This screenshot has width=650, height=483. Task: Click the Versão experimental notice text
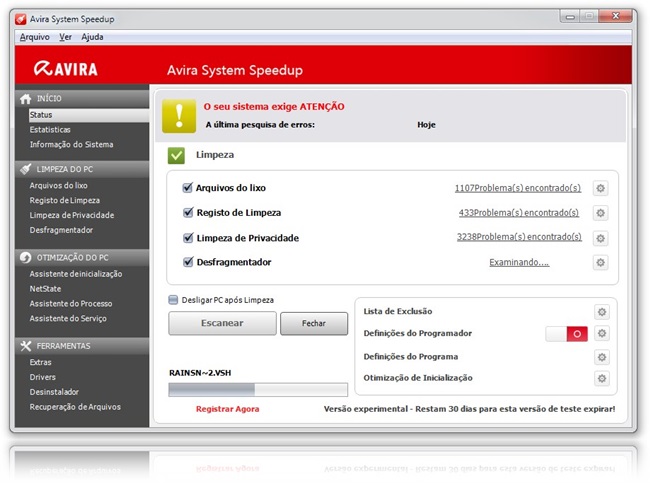pos(469,409)
